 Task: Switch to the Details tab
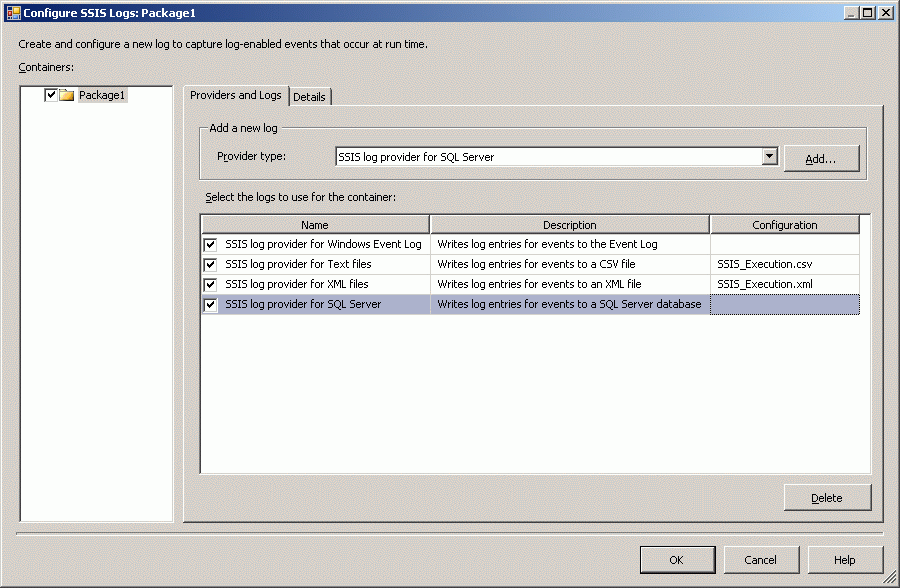309,97
